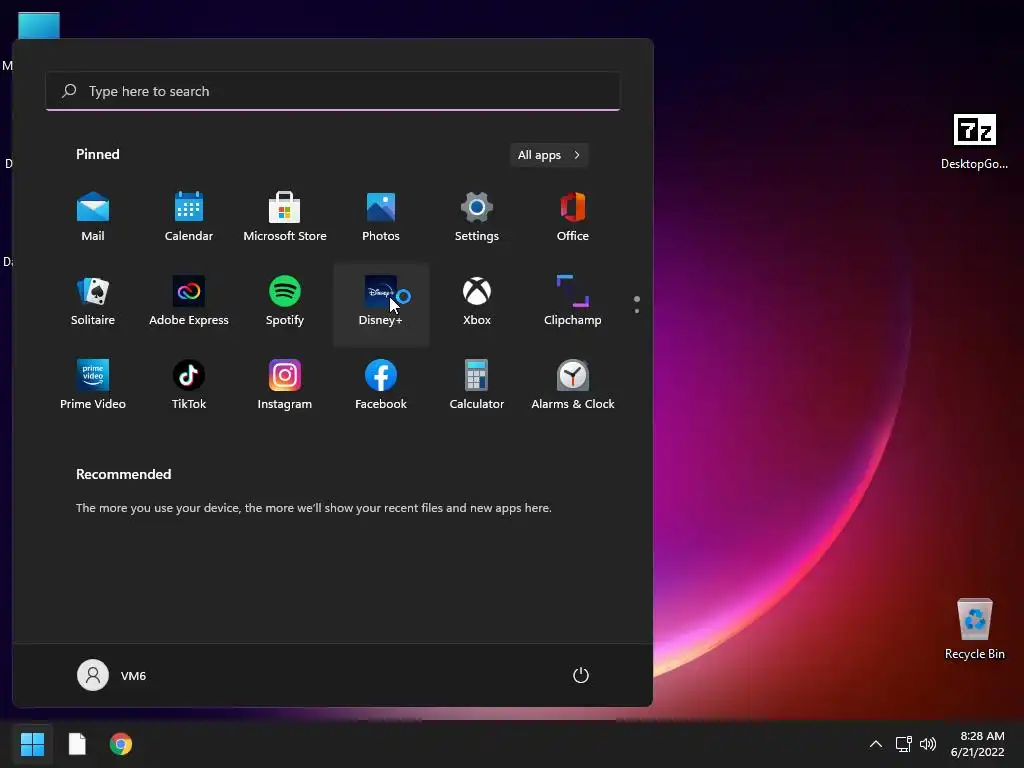Open the Calendar app
This screenshot has width=1024, height=768.
pos(189,217)
